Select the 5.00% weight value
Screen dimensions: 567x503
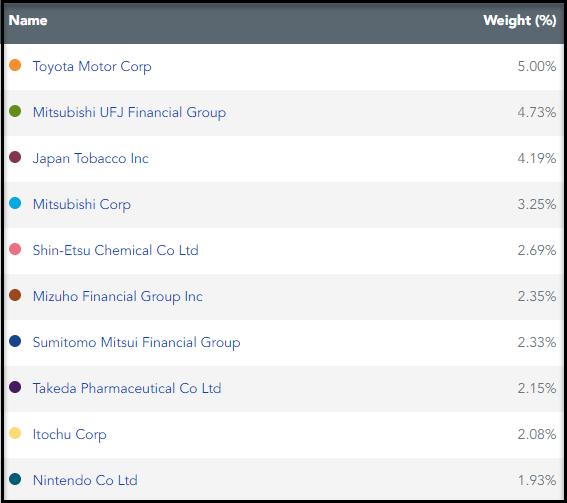(x=537, y=67)
